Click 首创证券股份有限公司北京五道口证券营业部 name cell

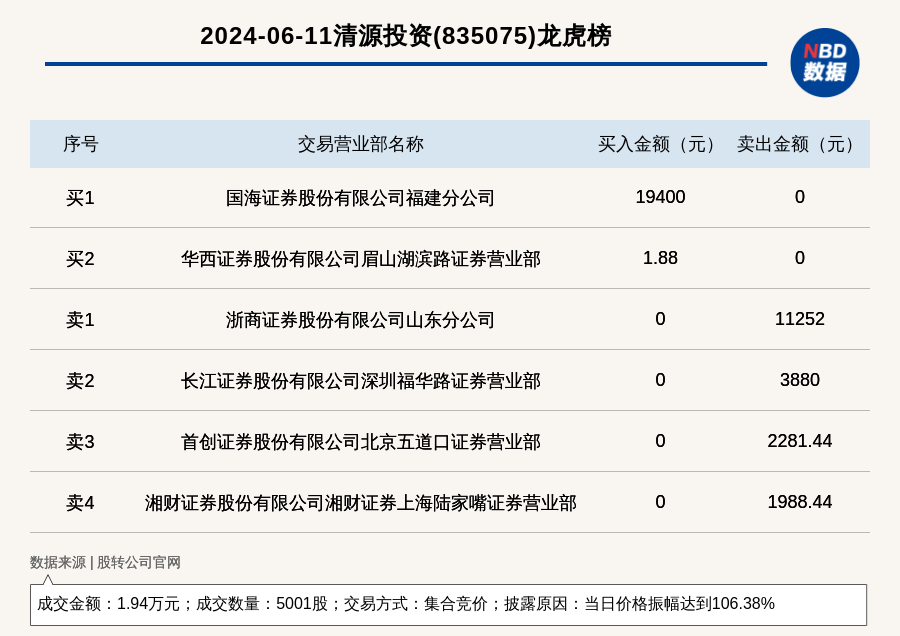pyautogui.click(x=360, y=442)
